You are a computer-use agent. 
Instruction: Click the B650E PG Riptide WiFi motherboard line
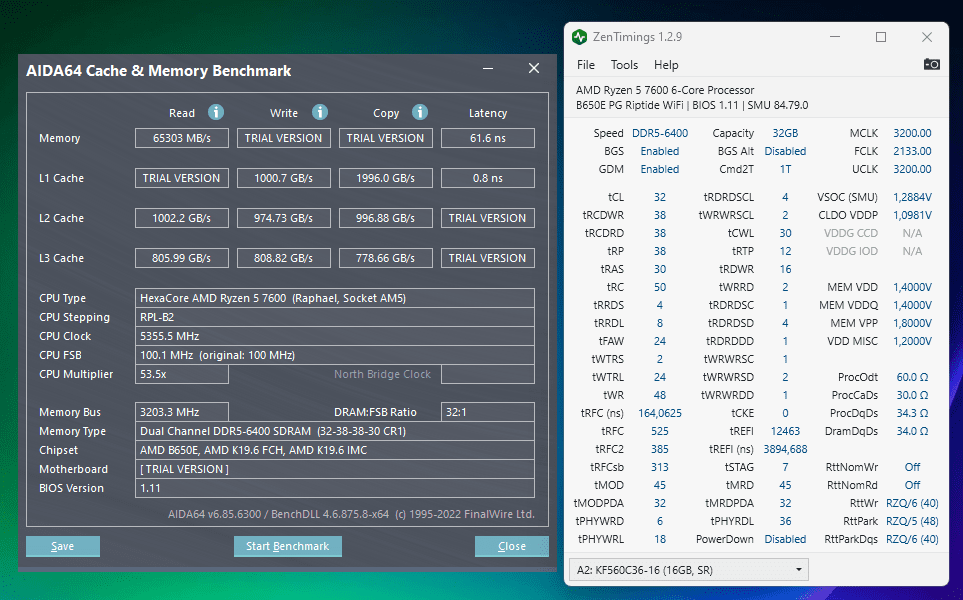click(692, 105)
